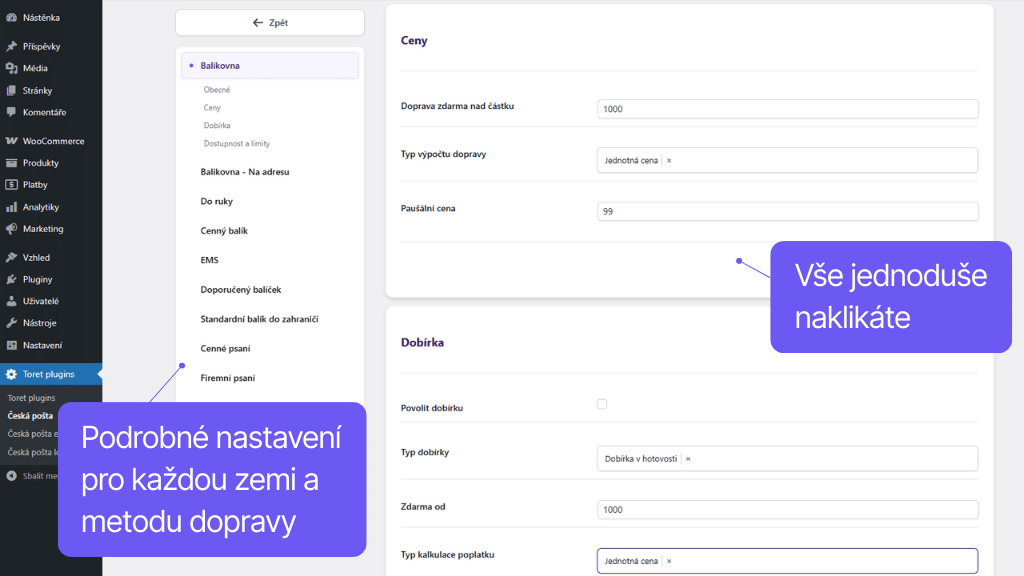Screen dimensions: 1024x576
Task: Click the Zpět button
Action: click(269, 22)
